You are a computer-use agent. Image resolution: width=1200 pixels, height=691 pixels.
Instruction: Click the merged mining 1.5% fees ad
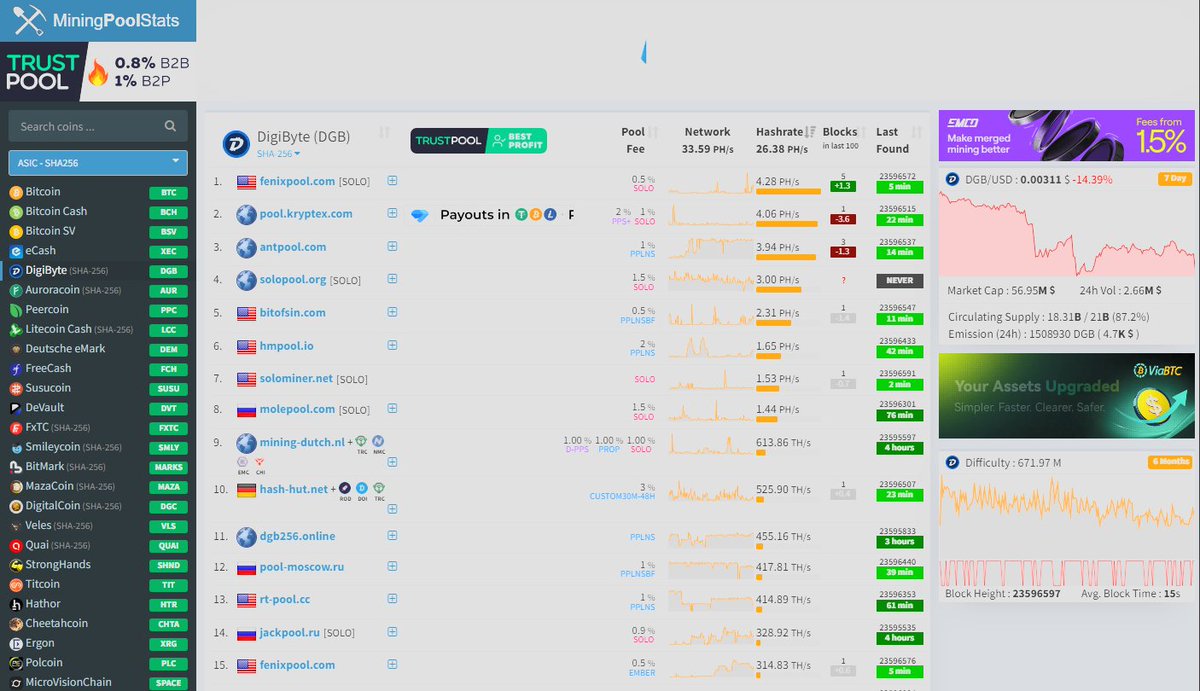coord(1066,136)
